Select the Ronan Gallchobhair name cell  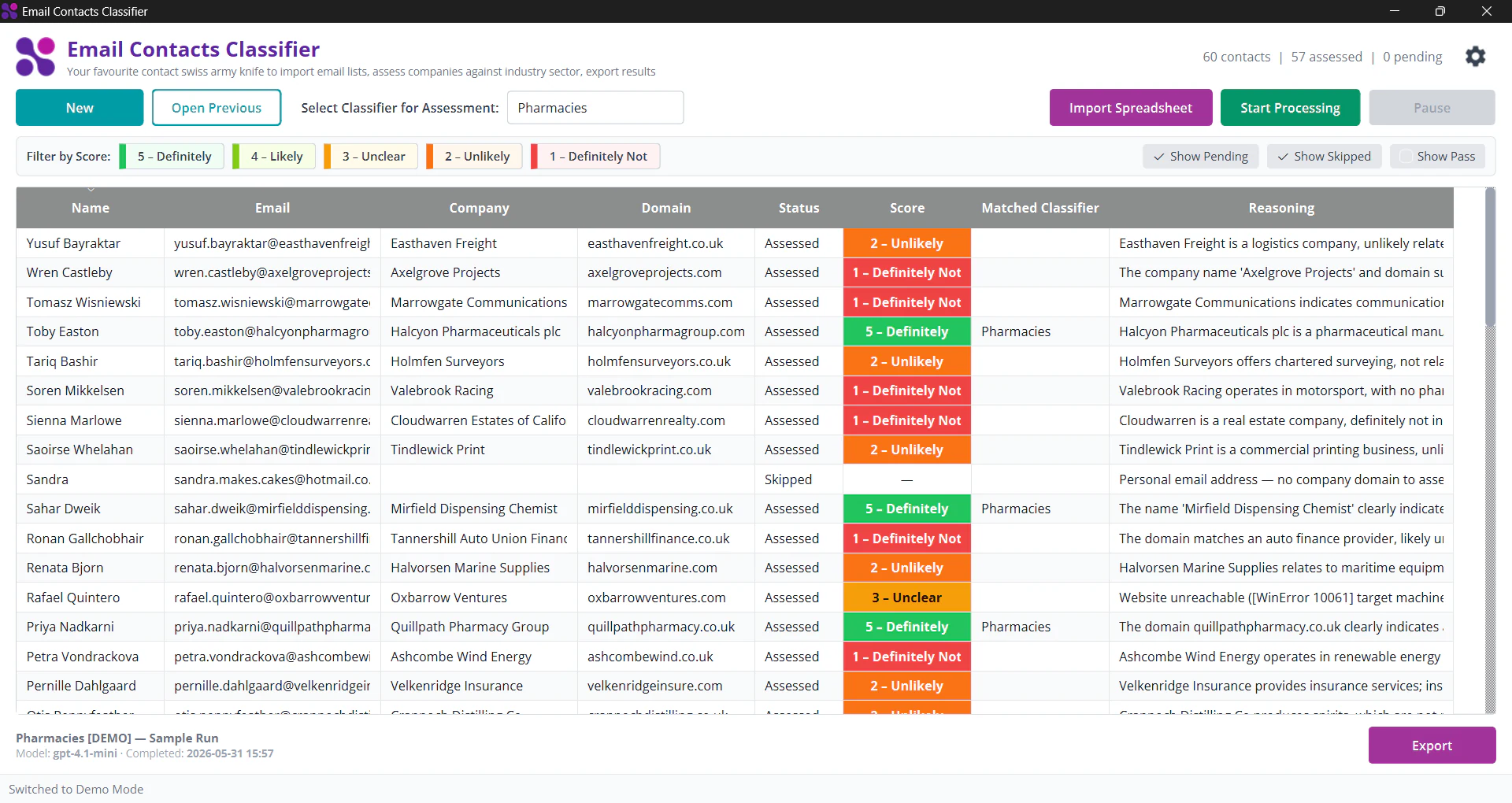pos(91,538)
